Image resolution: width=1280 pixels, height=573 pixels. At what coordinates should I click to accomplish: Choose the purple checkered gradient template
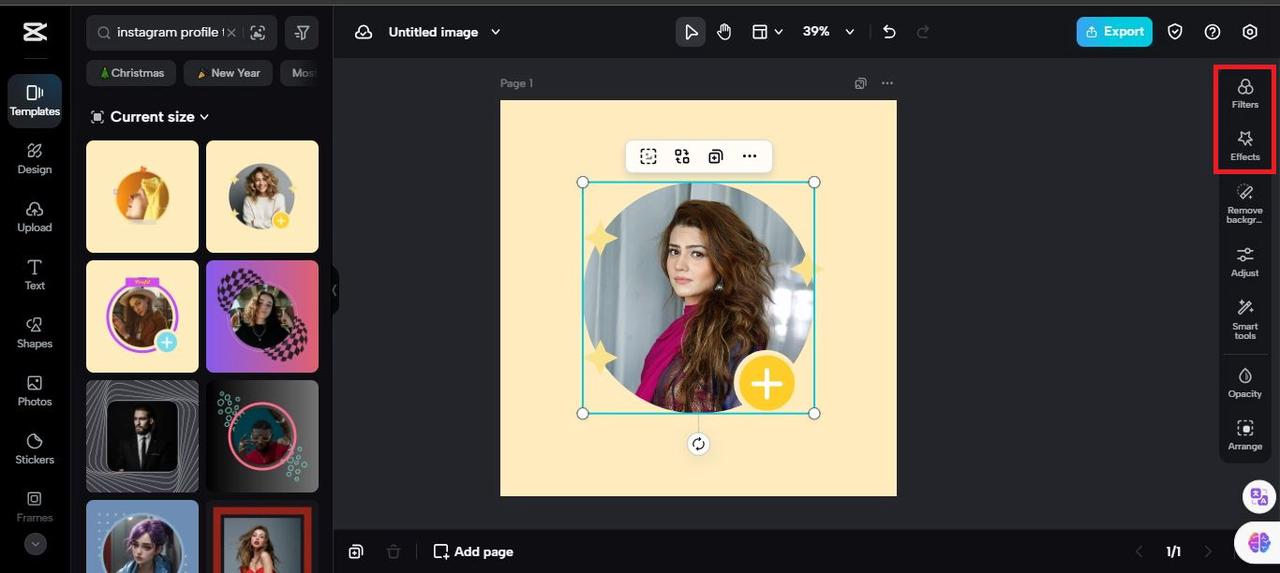point(262,316)
